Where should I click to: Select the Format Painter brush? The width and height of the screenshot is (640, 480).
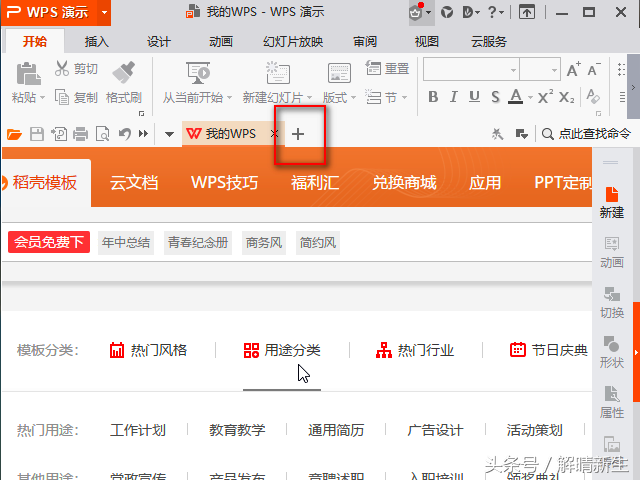[x=124, y=73]
